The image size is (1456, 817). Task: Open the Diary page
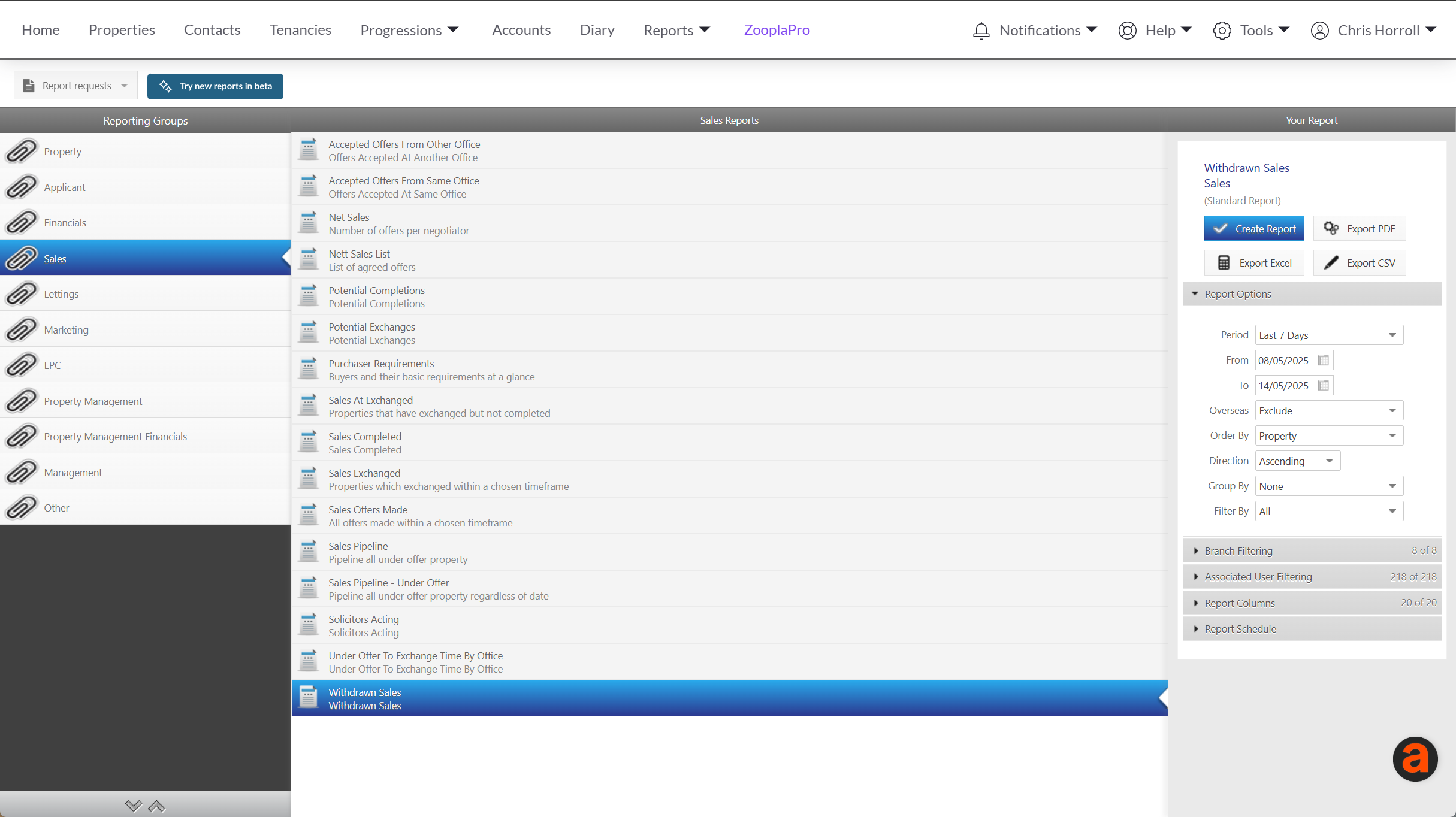597,29
